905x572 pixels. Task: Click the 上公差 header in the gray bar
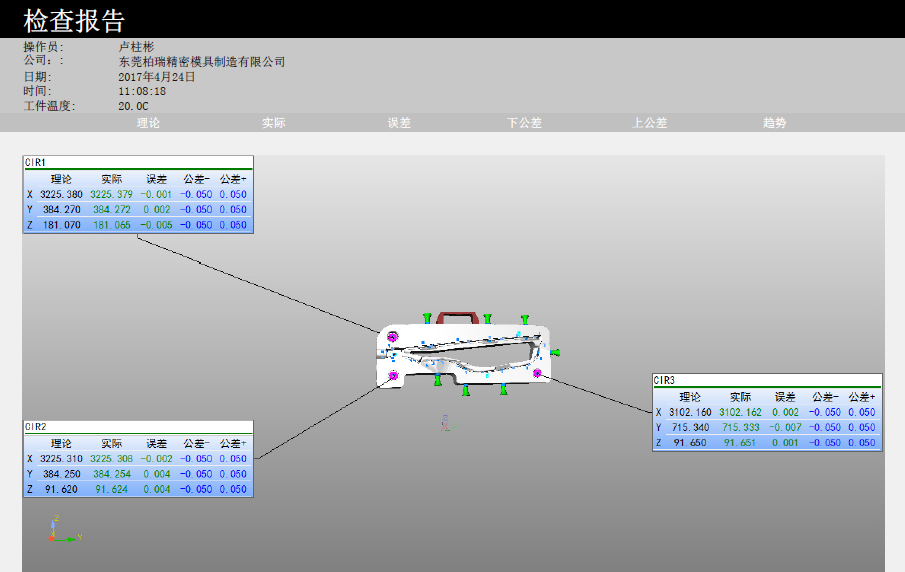[649, 123]
